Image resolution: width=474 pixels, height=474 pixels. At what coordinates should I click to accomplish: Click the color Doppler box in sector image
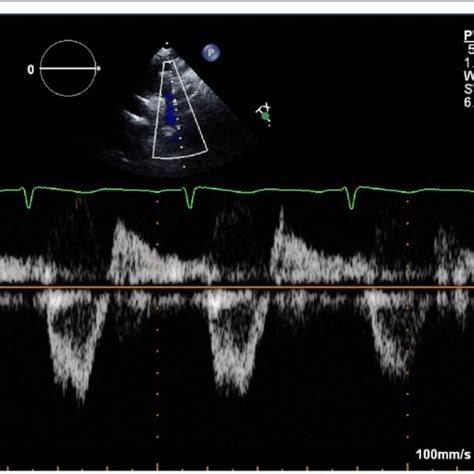pyautogui.click(x=180, y=110)
